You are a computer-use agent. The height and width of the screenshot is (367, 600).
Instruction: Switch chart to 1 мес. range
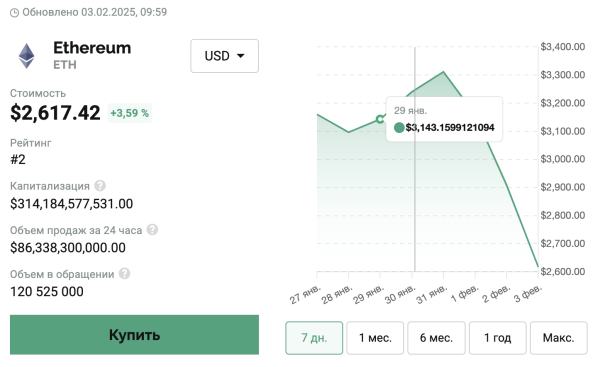coord(375,338)
